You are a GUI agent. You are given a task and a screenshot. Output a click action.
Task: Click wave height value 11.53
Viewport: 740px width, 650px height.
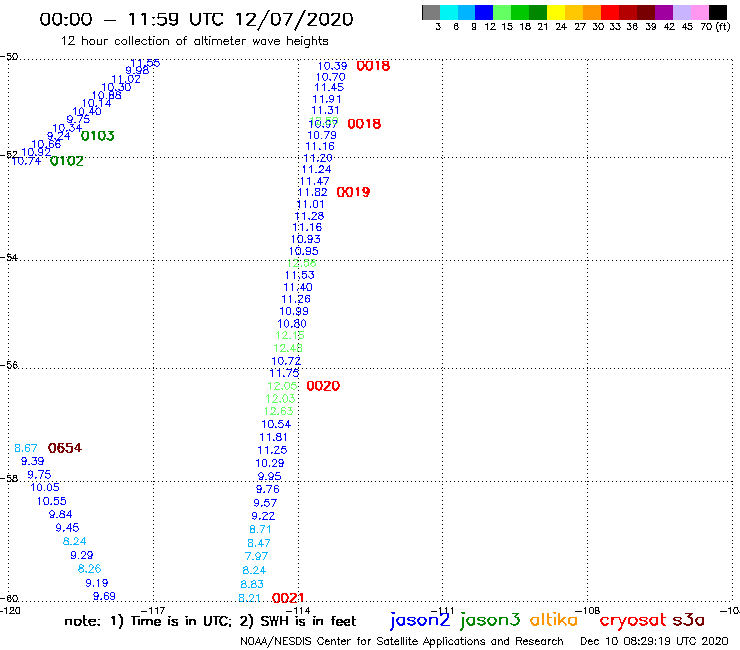(x=300, y=275)
